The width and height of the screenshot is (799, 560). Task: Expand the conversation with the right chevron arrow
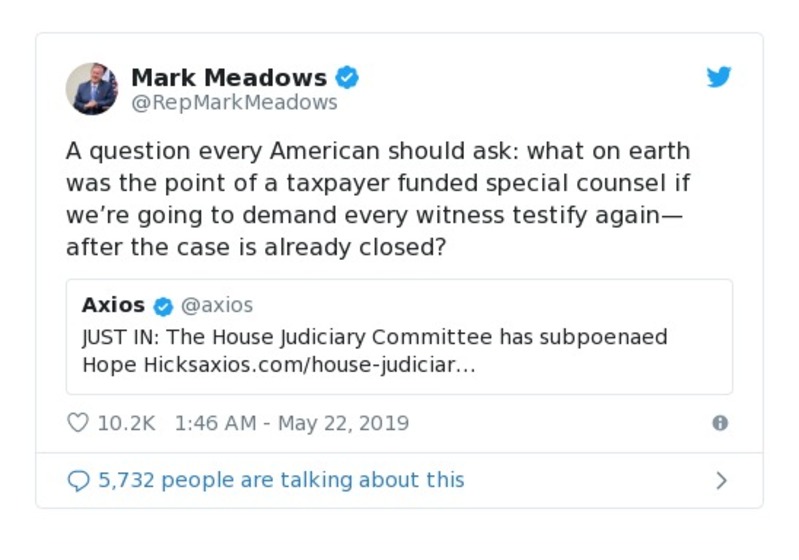coord(721,481)
